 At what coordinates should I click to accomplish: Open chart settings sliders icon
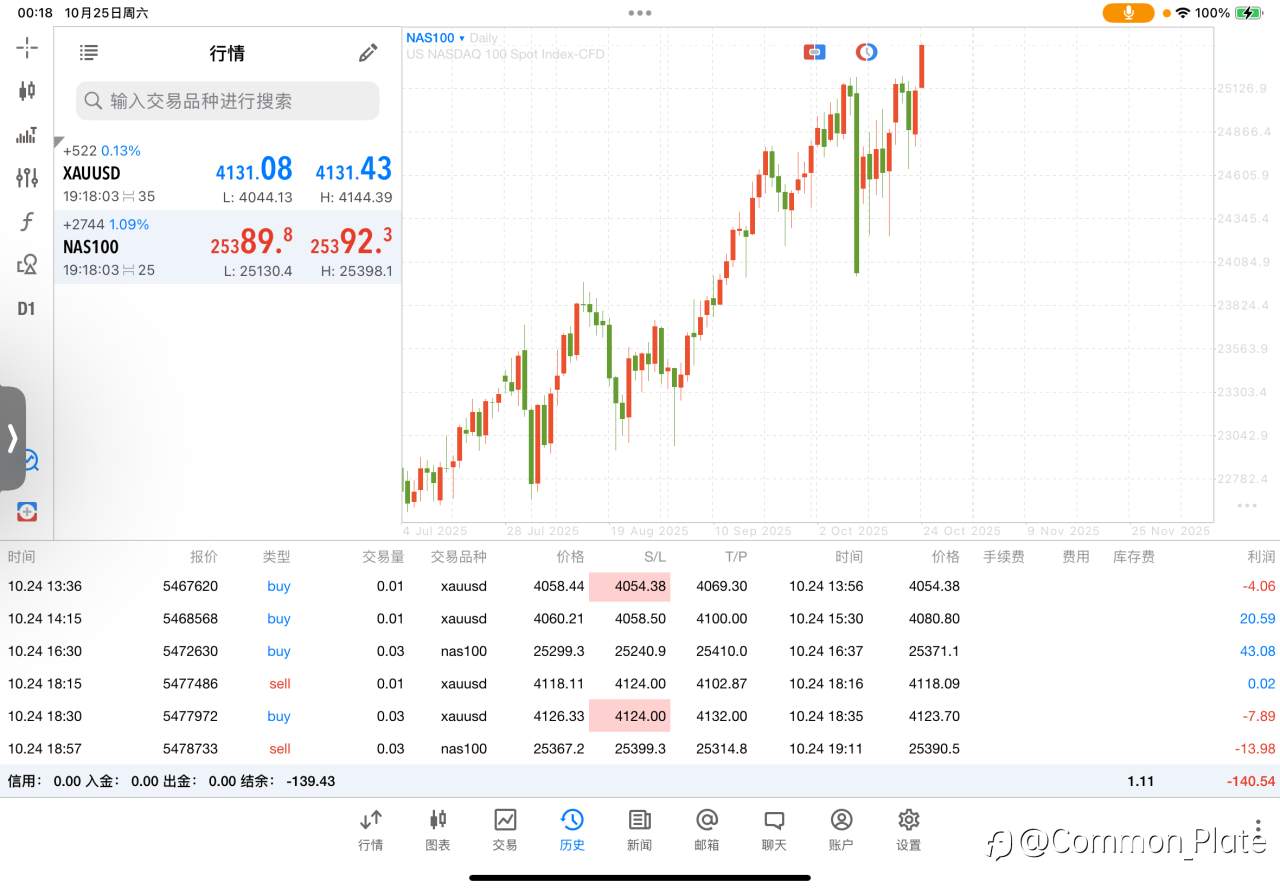tap(27, 178)
